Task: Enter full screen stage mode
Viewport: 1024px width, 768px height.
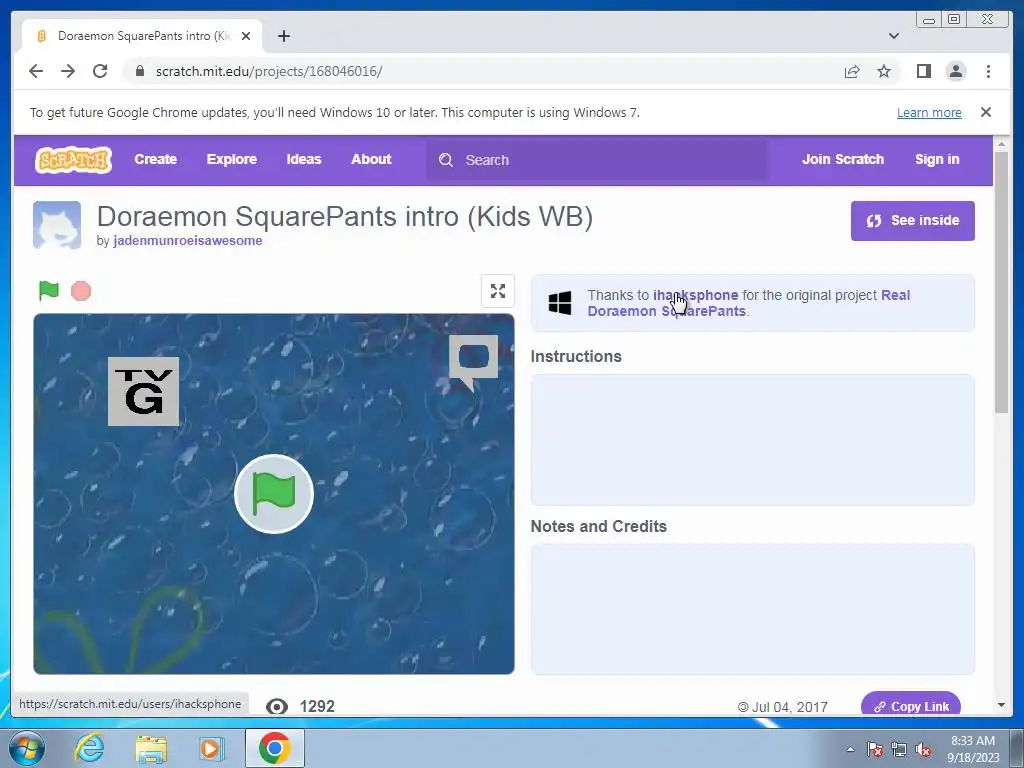Action: 498,291
